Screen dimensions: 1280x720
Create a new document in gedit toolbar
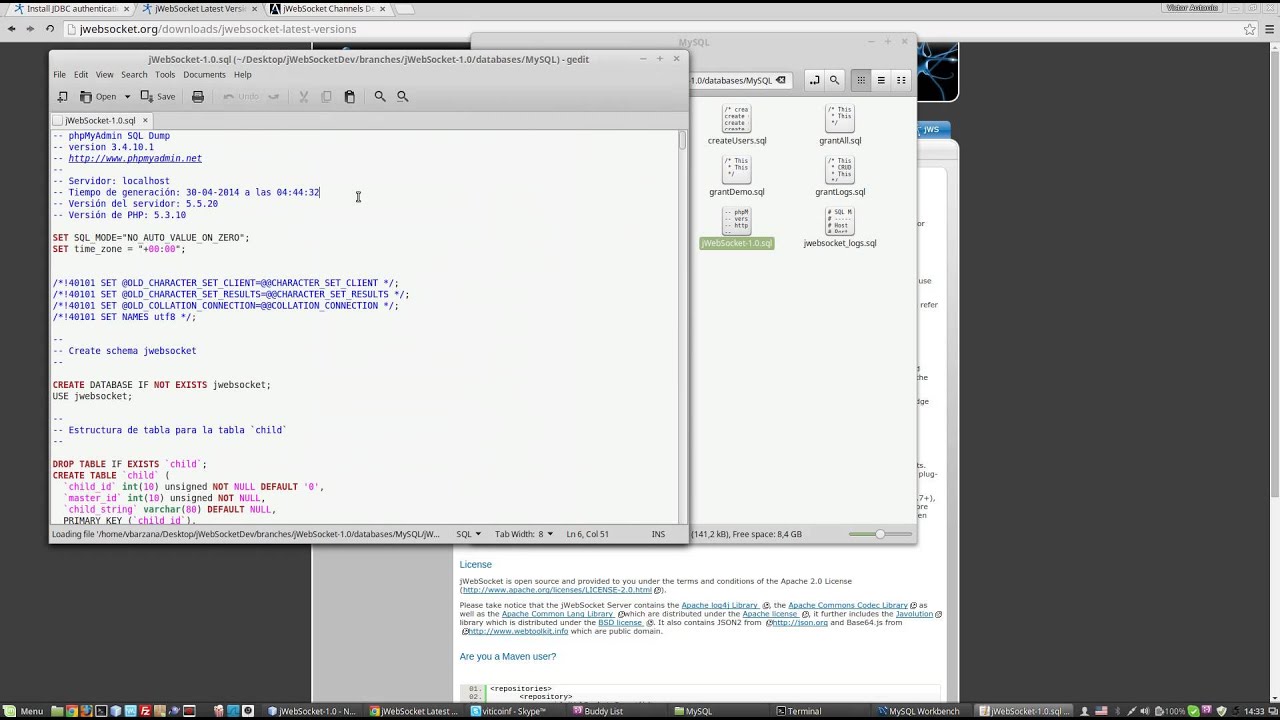point(63,97)
